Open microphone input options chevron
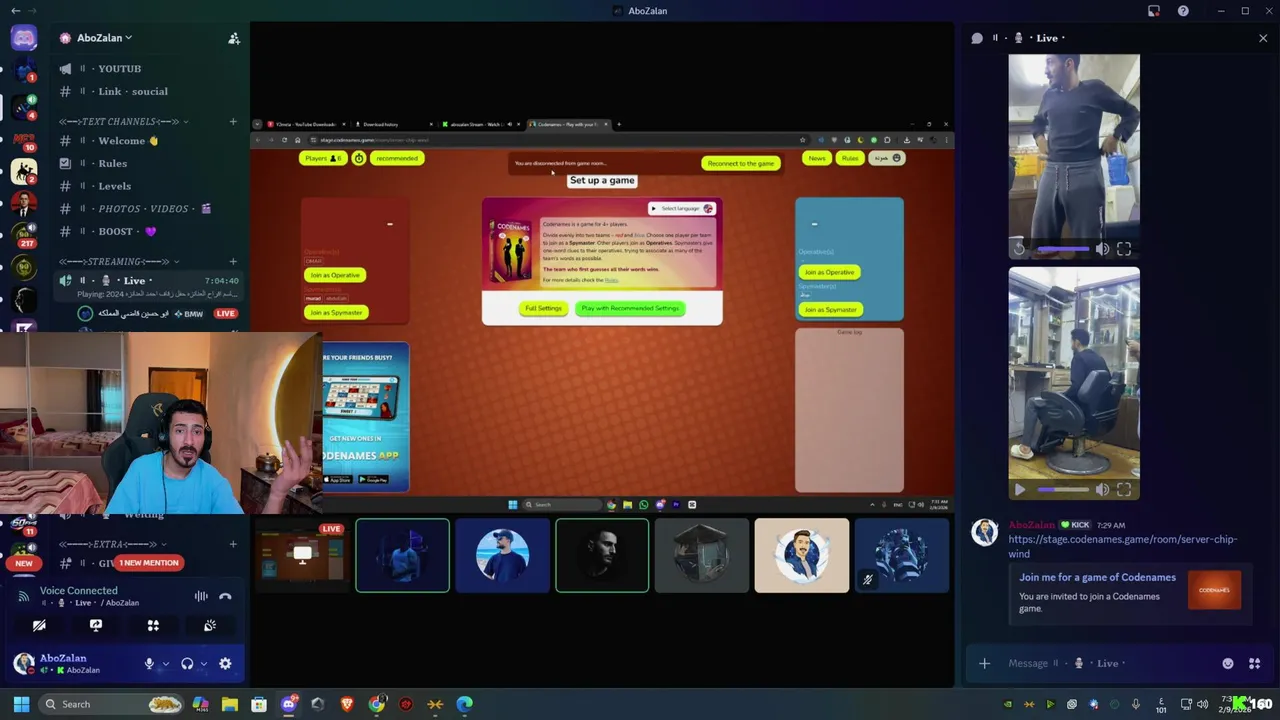 point(165,664)
